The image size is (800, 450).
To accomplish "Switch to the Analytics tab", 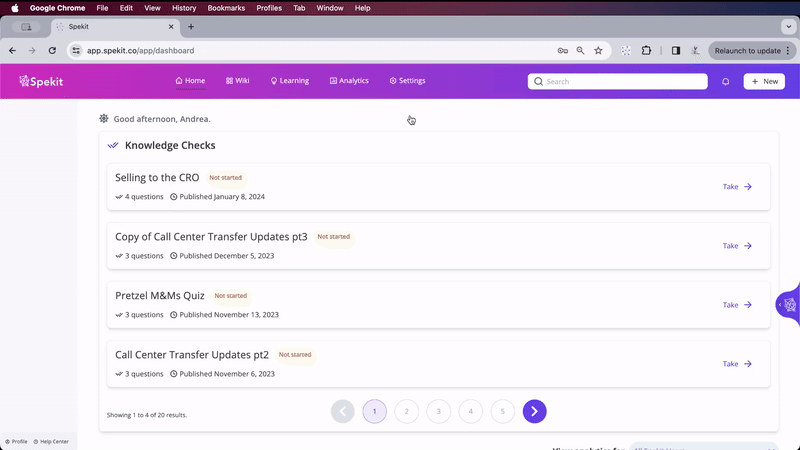I will pyautogui.click(x=349, y=81).
